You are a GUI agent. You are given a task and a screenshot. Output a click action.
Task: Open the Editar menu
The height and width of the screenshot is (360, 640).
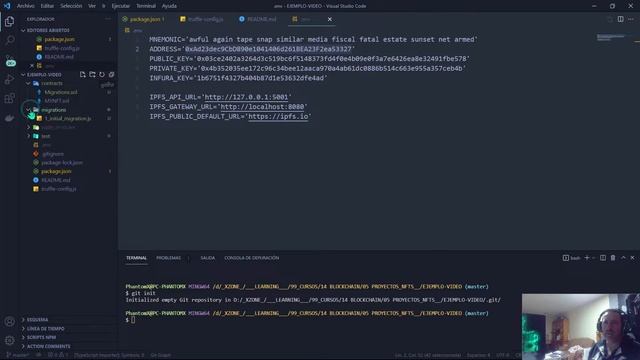[x=47, y=6]
